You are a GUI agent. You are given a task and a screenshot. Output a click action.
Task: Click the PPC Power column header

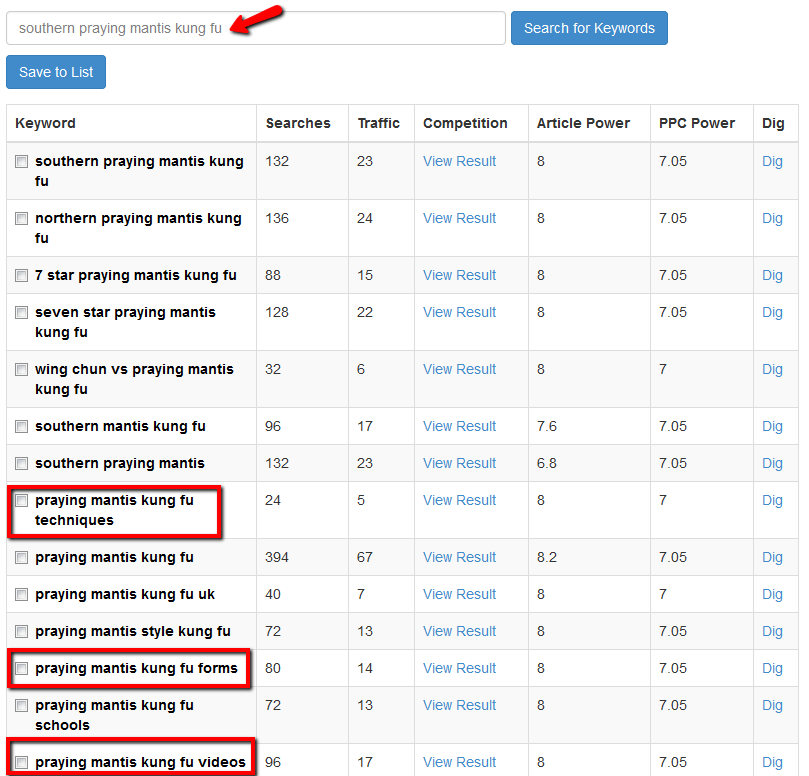(697, 123)
